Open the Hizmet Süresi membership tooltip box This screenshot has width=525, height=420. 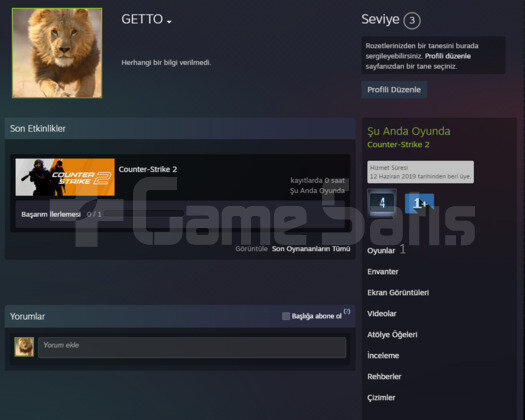tap(421, 172)
